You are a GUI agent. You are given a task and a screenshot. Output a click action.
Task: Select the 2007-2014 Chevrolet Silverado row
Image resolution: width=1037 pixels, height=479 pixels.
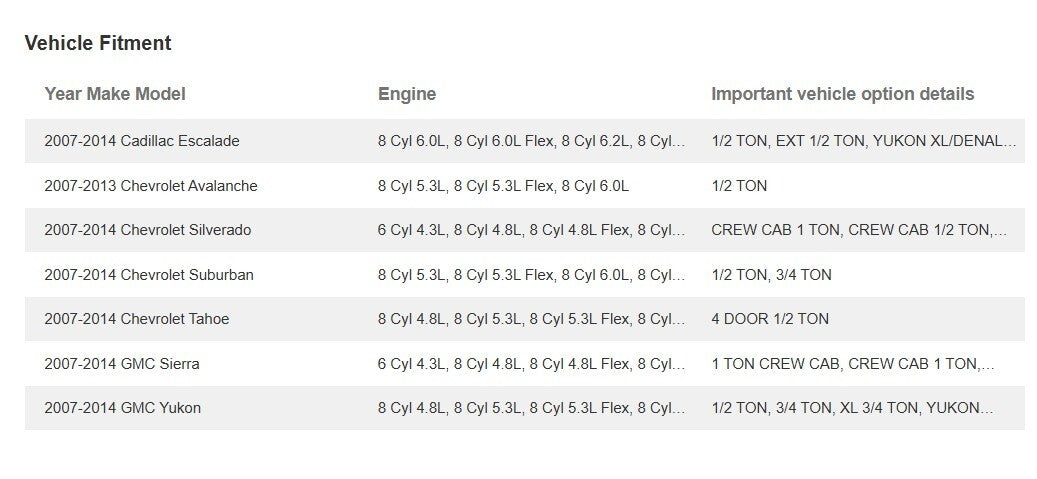148,230
